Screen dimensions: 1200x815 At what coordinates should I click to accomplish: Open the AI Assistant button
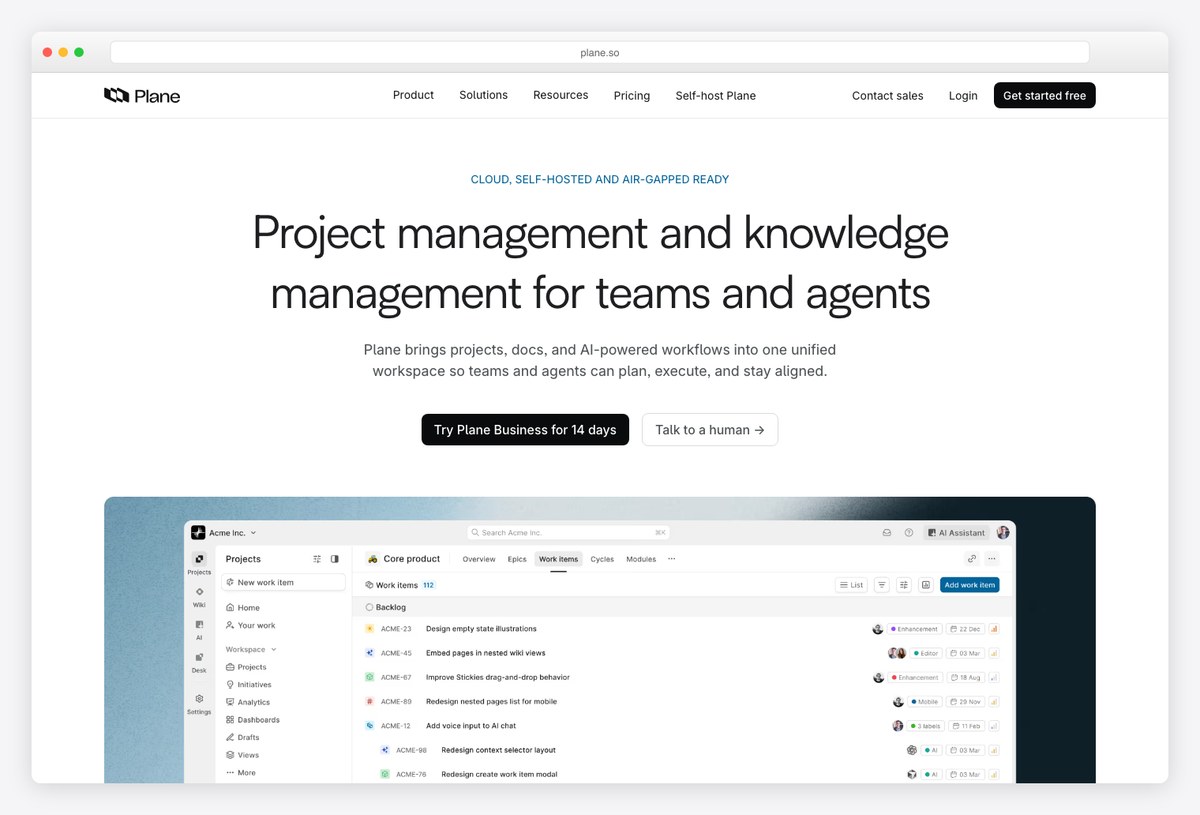[x=957, y=533]
